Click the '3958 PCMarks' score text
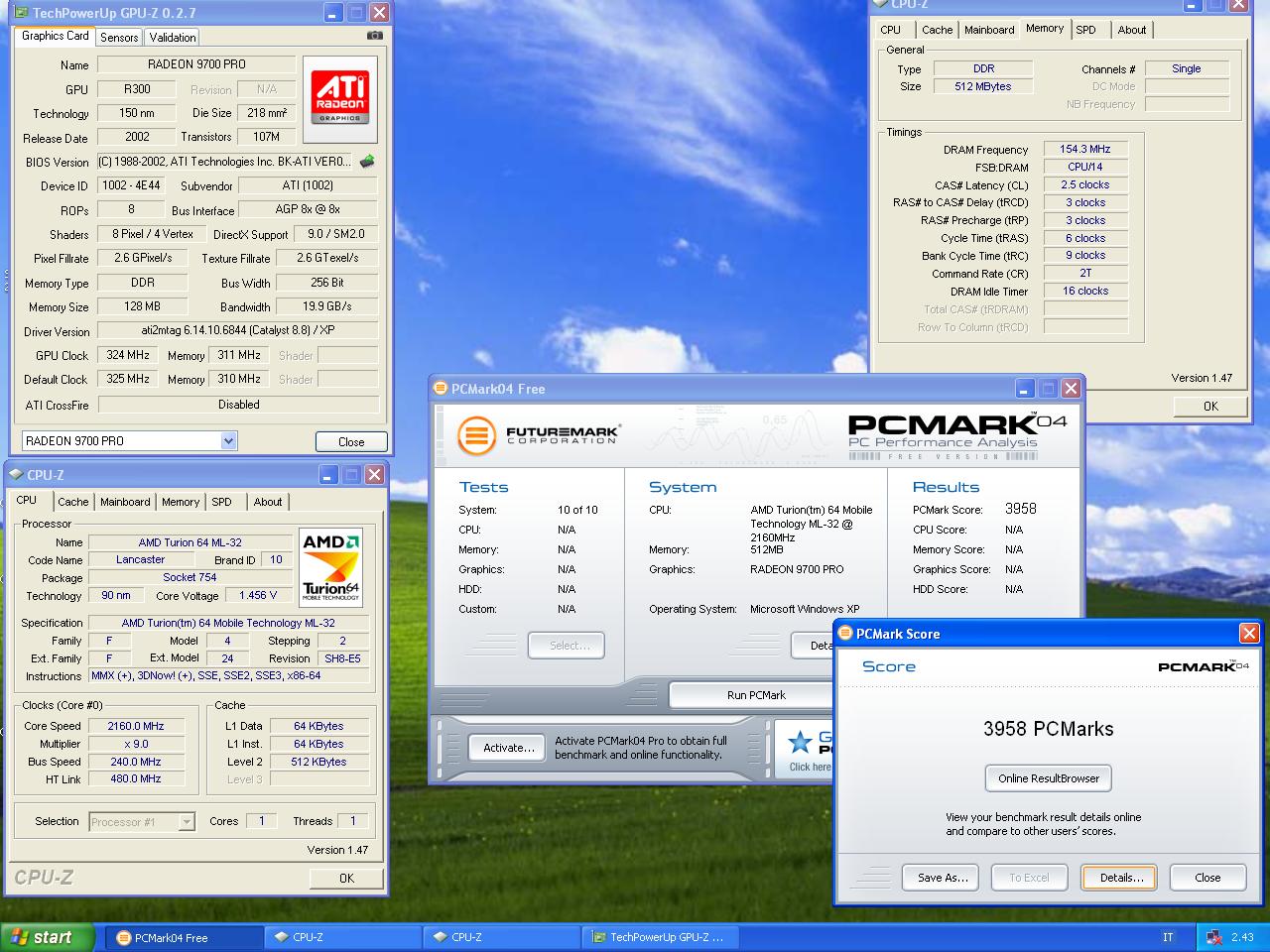 pyautogui.click(x=1049, y=729)
